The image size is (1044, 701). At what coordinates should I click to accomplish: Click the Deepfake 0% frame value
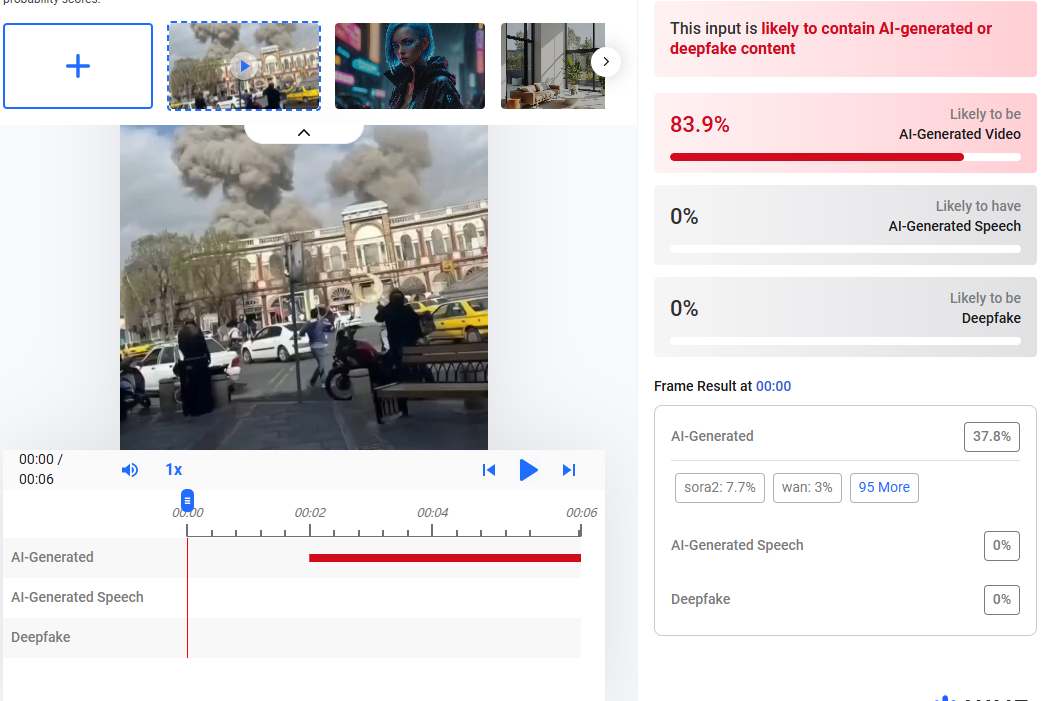(1001, 600)
